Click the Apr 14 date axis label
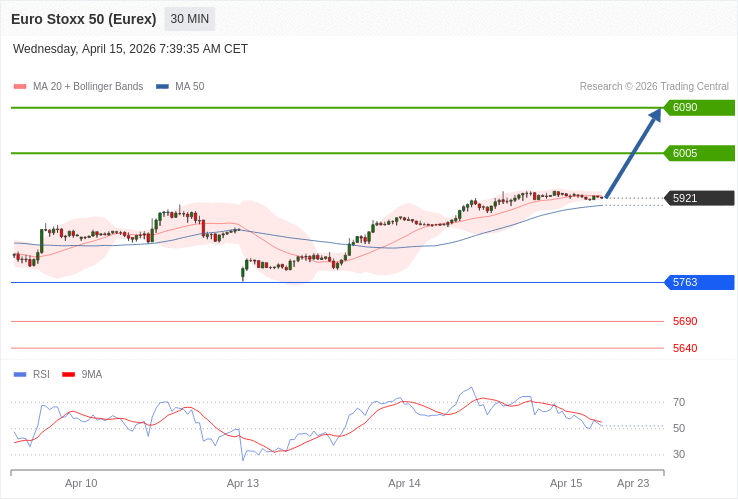This screenshot has height=500, width=738. (x=404, y=483)
